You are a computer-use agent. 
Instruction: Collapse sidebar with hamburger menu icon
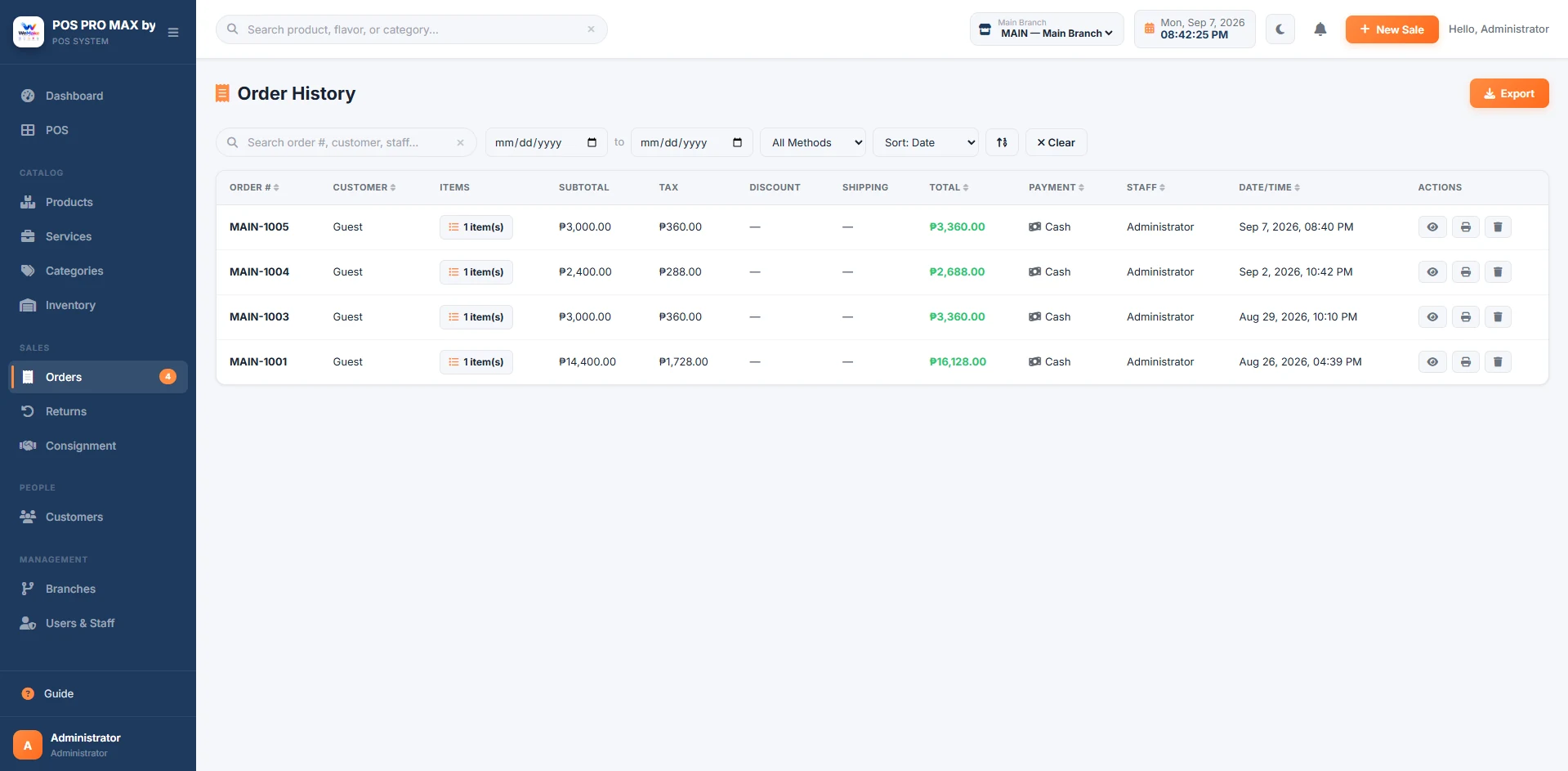[x=173, y=33]
